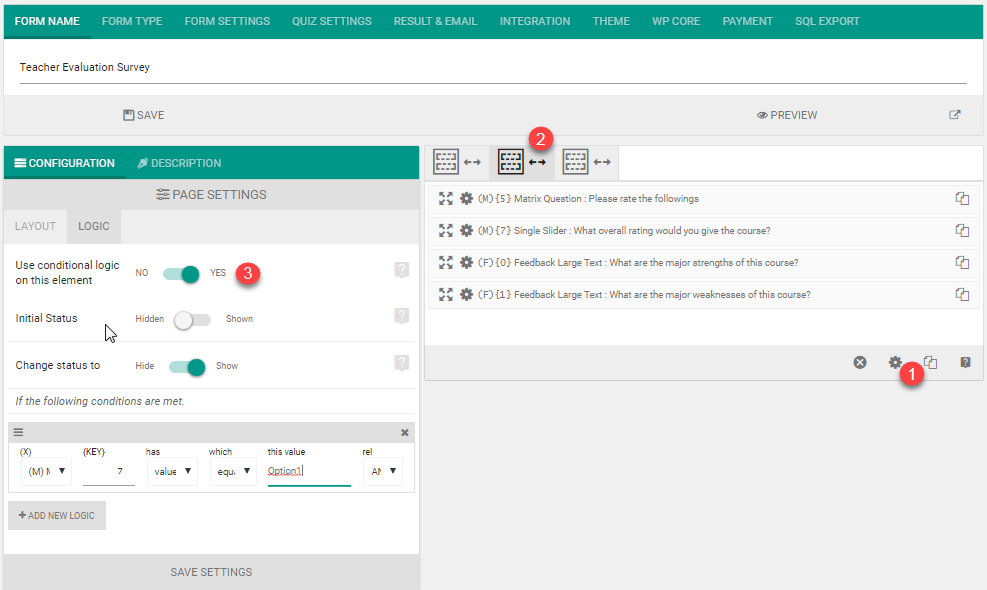The image size is (987, 590).
Task: Open the (X) element type dropdown
Action: click(46, 471)
